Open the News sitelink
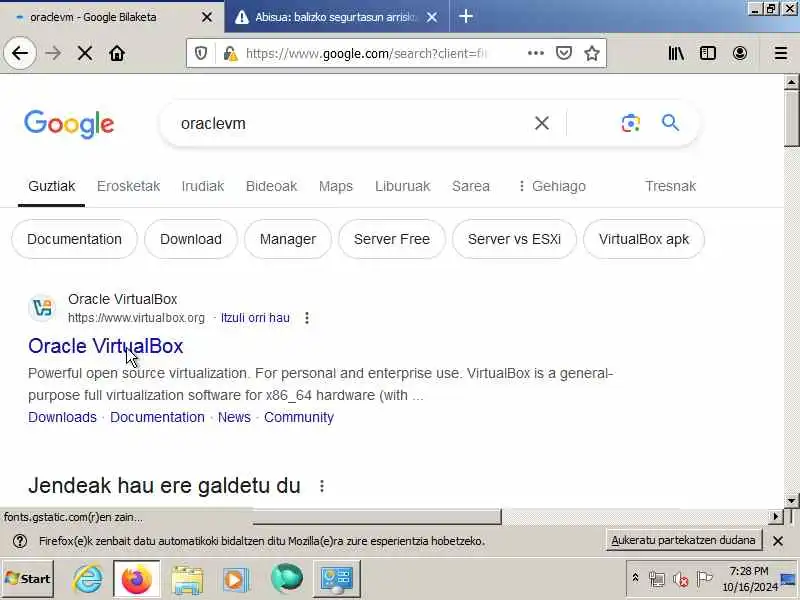Viewport: 800px width, 600px height. tap(234, 417)
